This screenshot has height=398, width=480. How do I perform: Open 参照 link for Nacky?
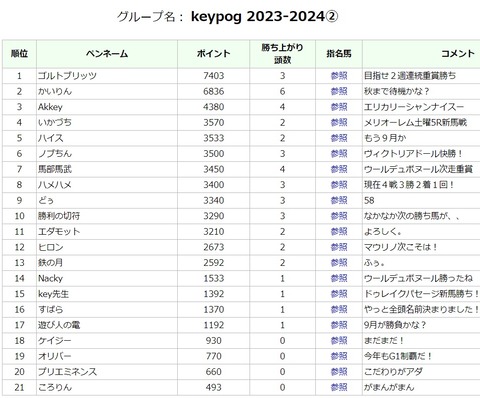[339, 278]
